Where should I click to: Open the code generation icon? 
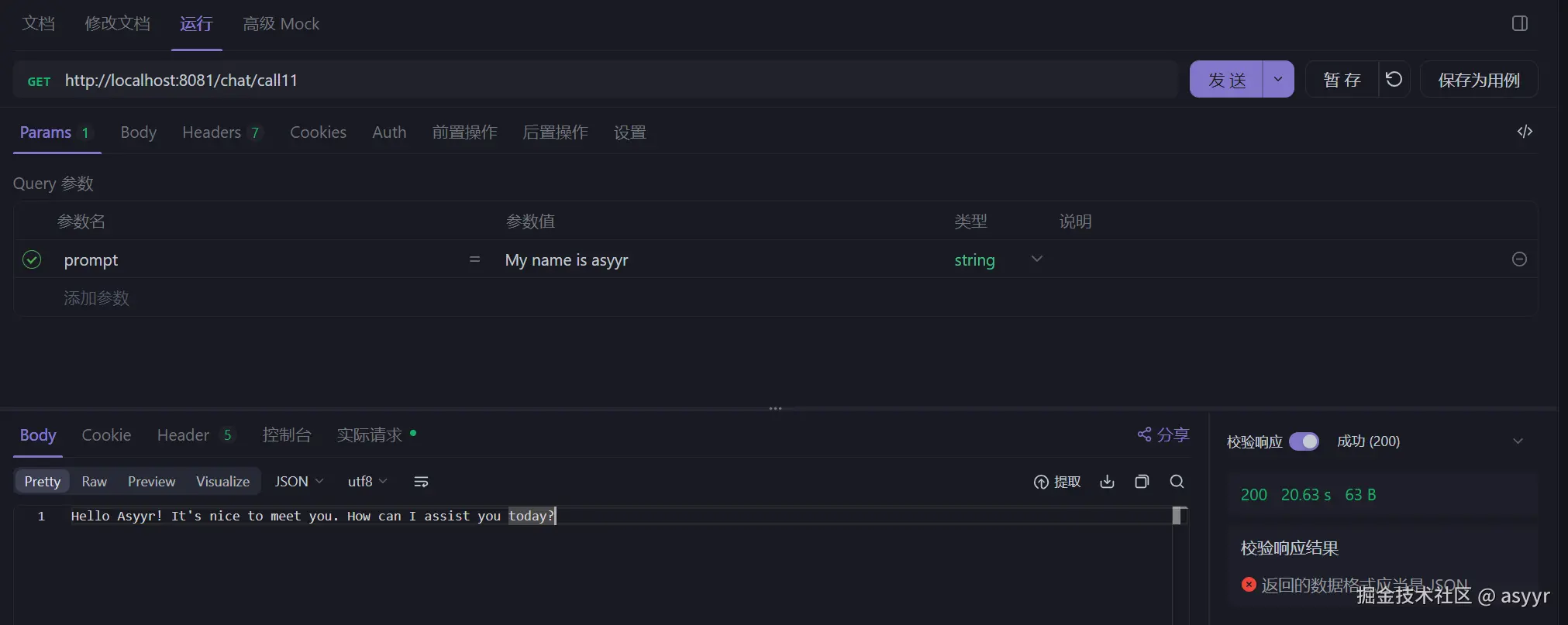[1525, 132]
